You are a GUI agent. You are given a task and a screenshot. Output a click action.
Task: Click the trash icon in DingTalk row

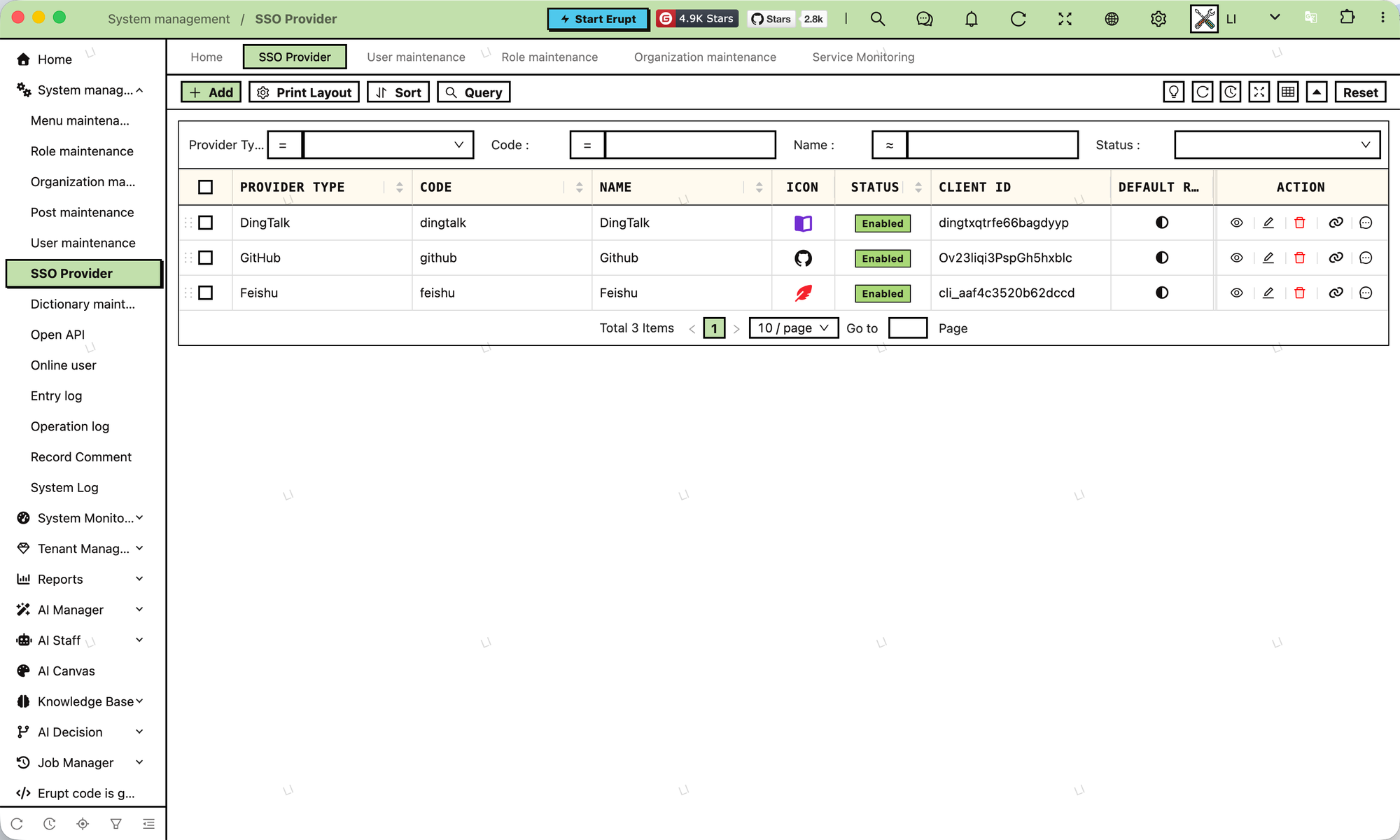1300,223
